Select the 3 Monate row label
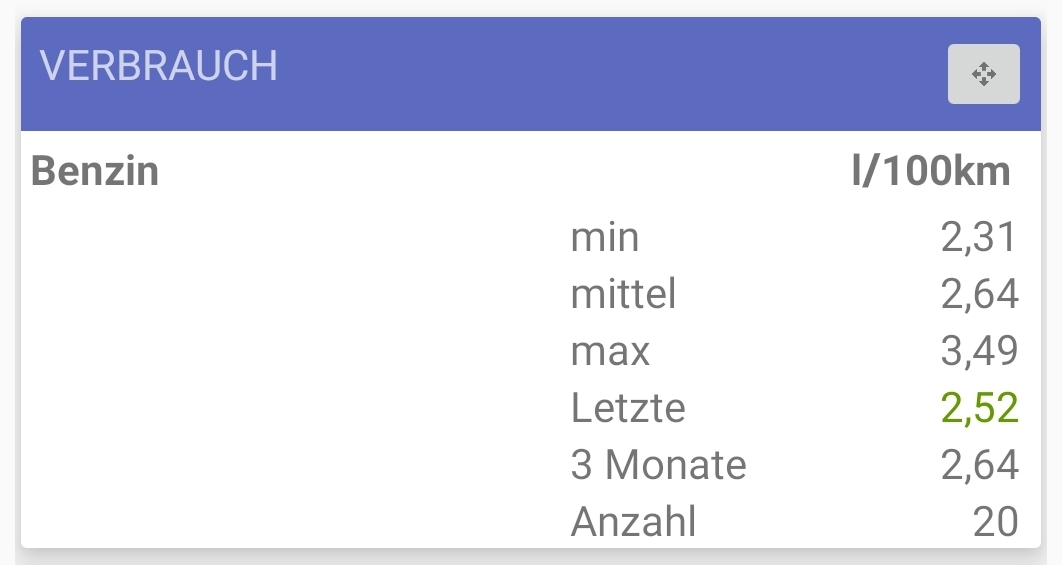The image size is (1062, 565). (x=658, y=465)
